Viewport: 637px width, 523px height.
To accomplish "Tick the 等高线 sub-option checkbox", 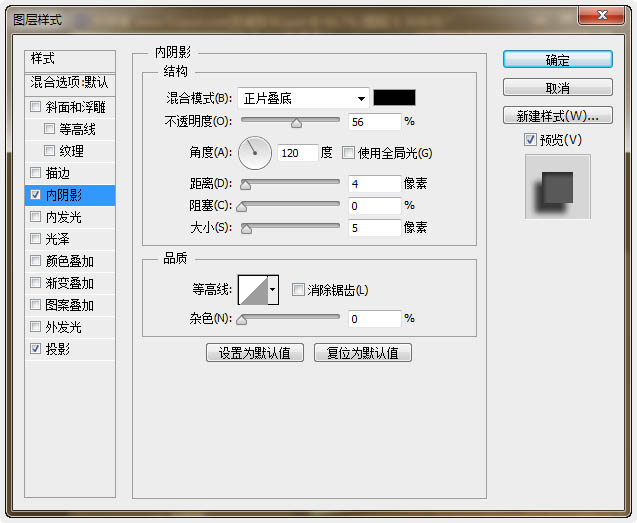I will [49, 129].
